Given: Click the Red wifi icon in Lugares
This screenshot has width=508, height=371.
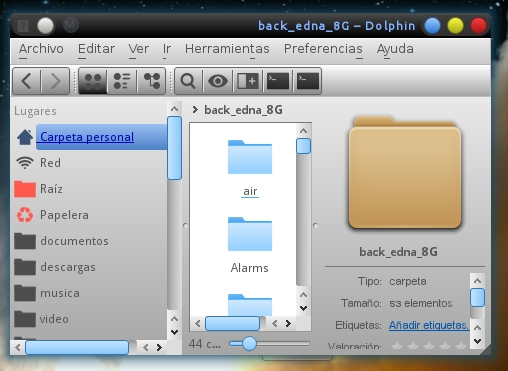Looking at the screenshot, I should (x=25, y=163).
